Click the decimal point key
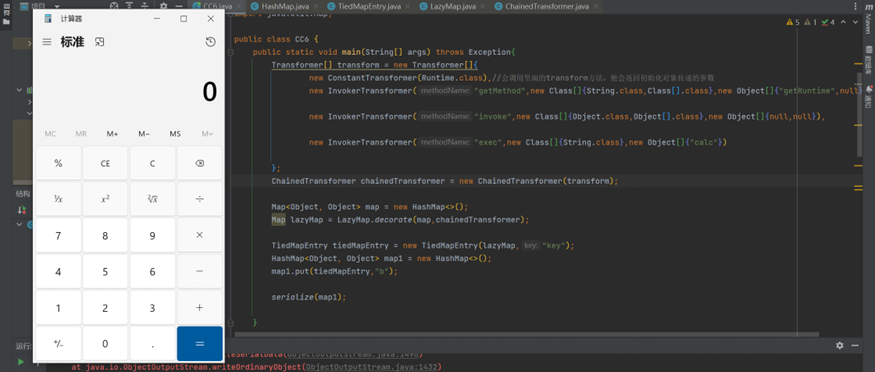The image size is (875, 372). [152, 344]
